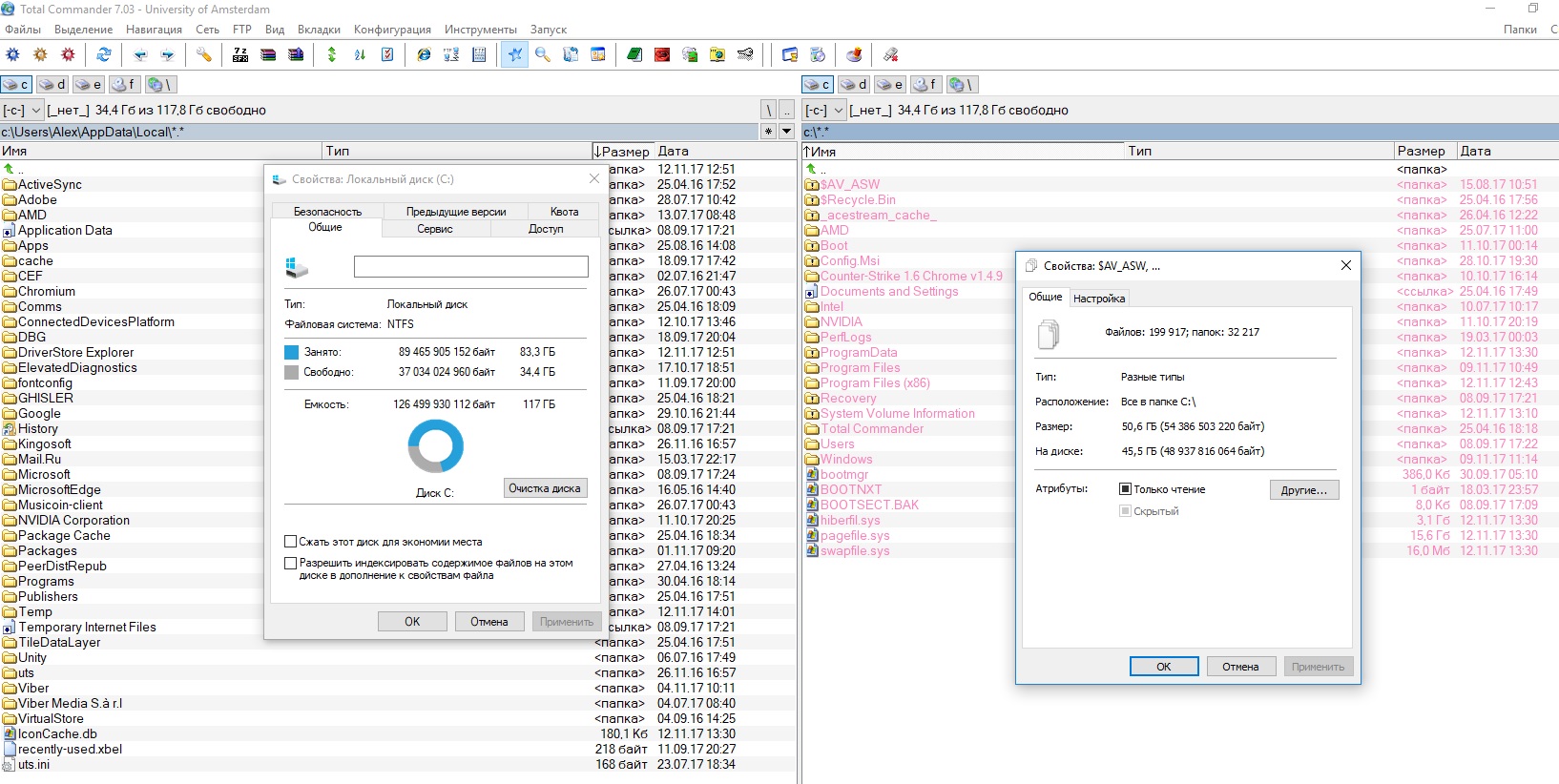Open the Конфигурация menu
Screen dimensions: 1559x784
click(392, 30)
